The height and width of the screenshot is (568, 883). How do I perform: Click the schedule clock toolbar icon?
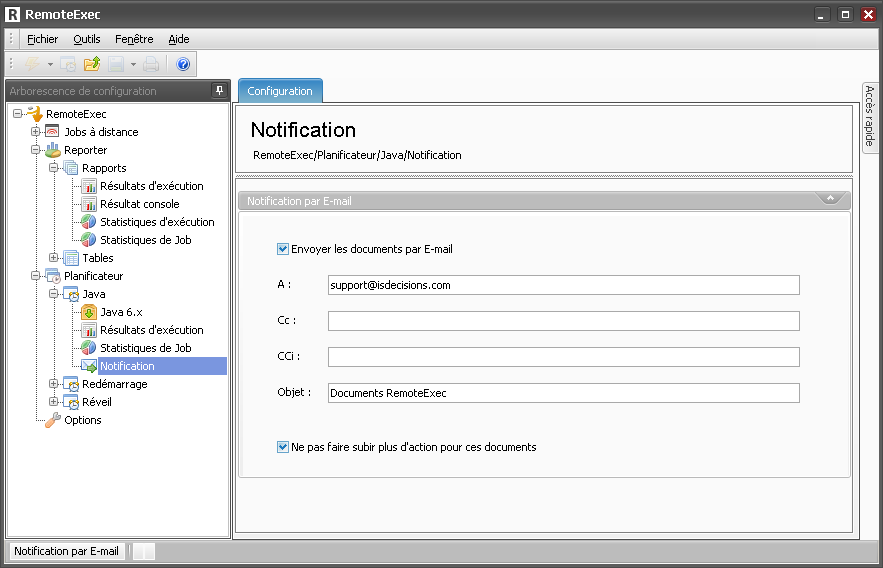pos(68,64)
